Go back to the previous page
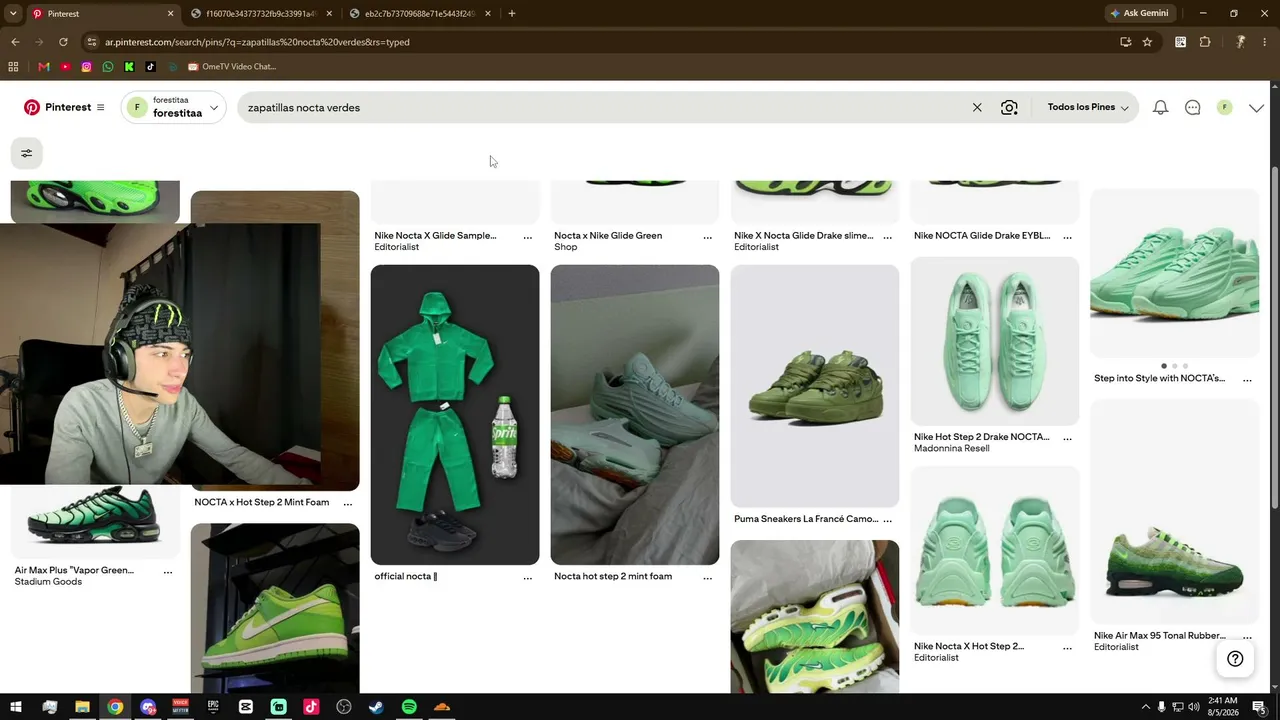The height and width of the screenshot is (720, 1280). click(15, 42)
